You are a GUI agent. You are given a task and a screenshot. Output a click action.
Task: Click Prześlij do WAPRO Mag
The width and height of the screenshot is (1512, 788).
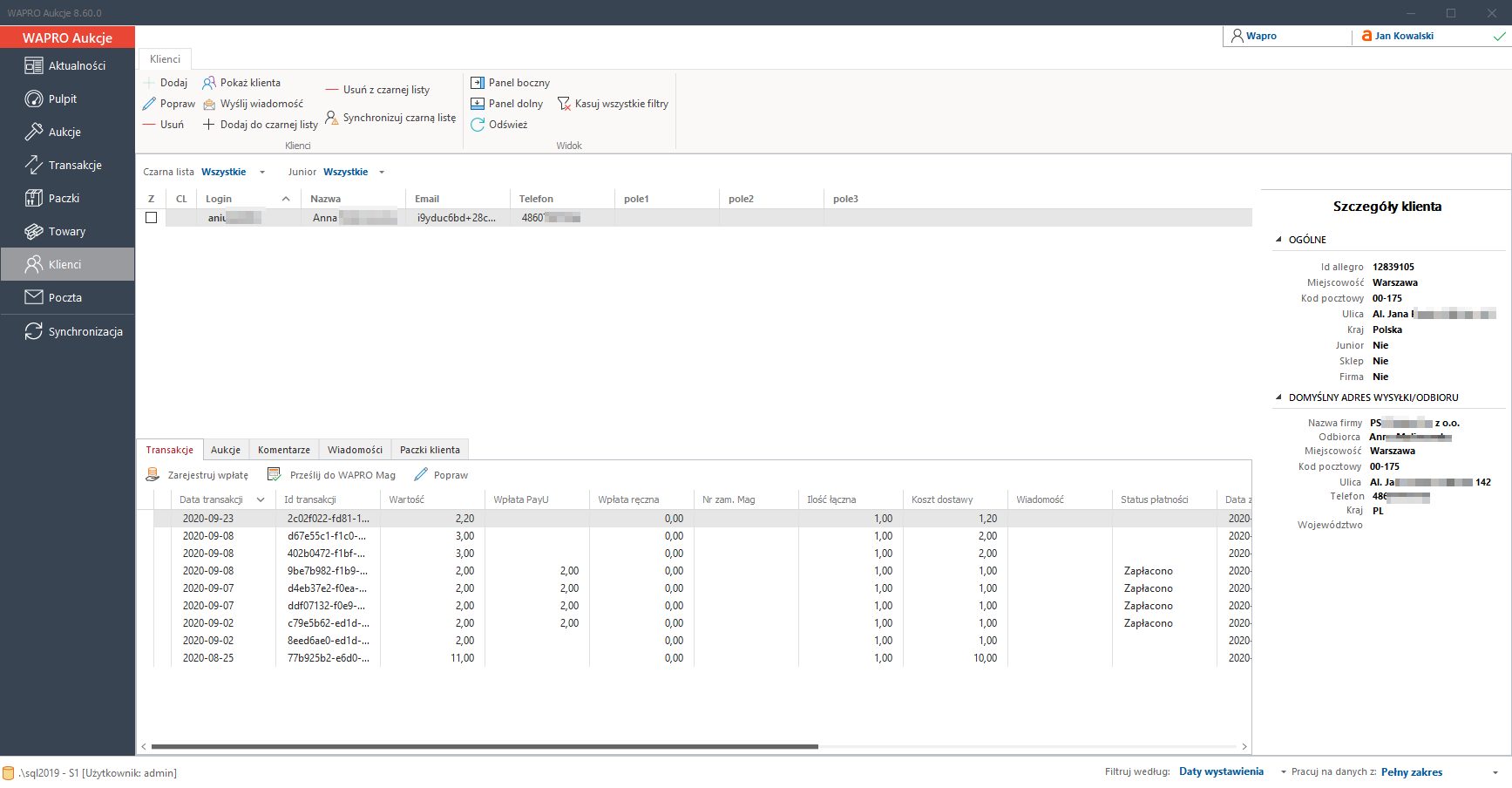(x=331, y=475)
